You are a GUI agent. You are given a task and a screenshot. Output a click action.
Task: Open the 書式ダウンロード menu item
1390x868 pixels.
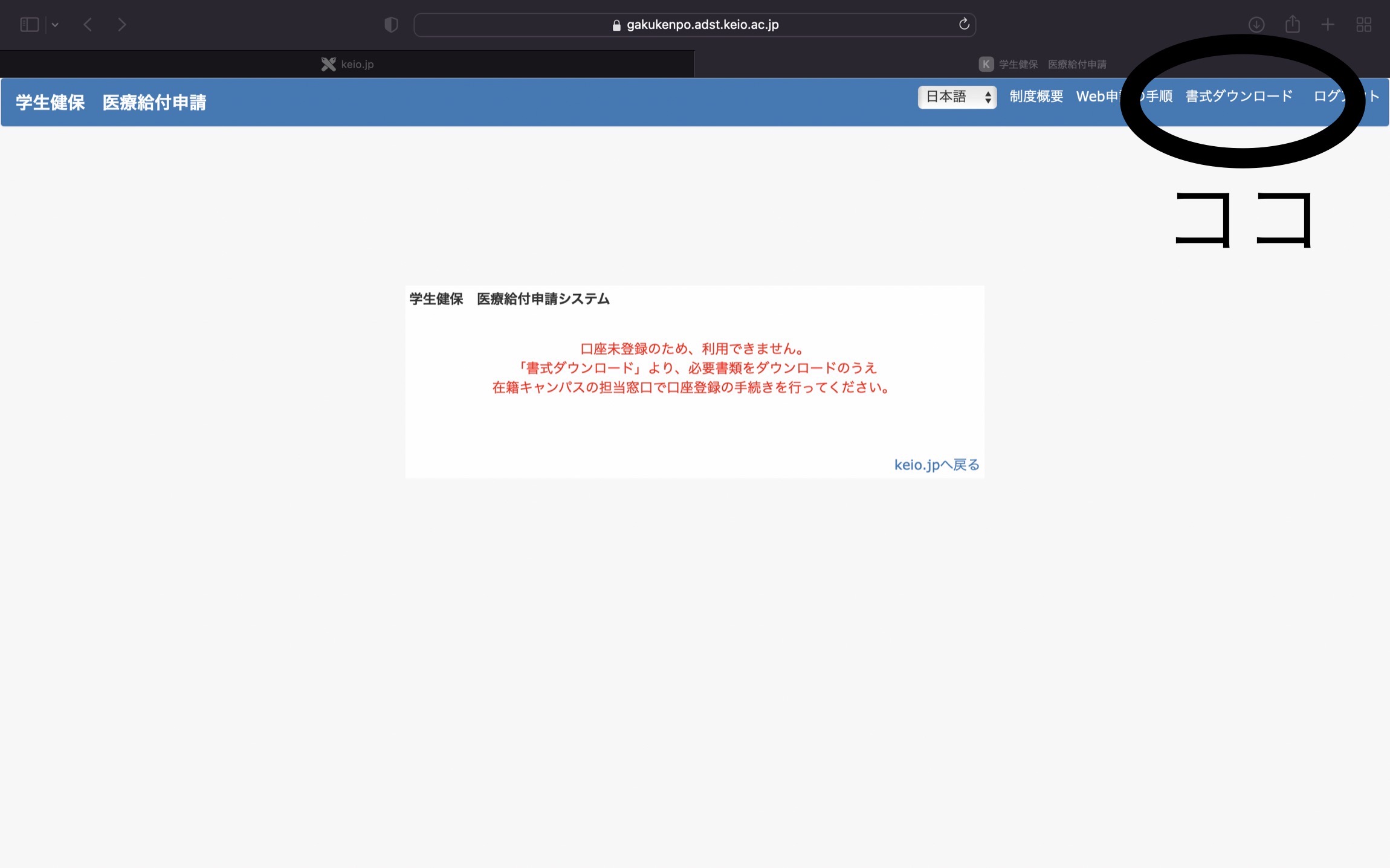click(x=1239, y=97)
